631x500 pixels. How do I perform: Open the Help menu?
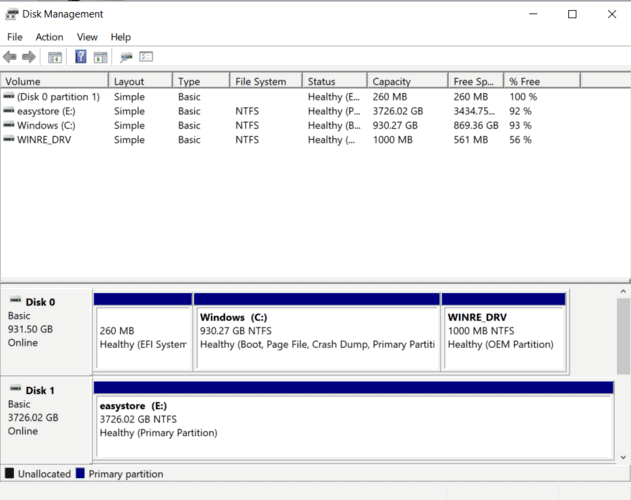point(121,37)
